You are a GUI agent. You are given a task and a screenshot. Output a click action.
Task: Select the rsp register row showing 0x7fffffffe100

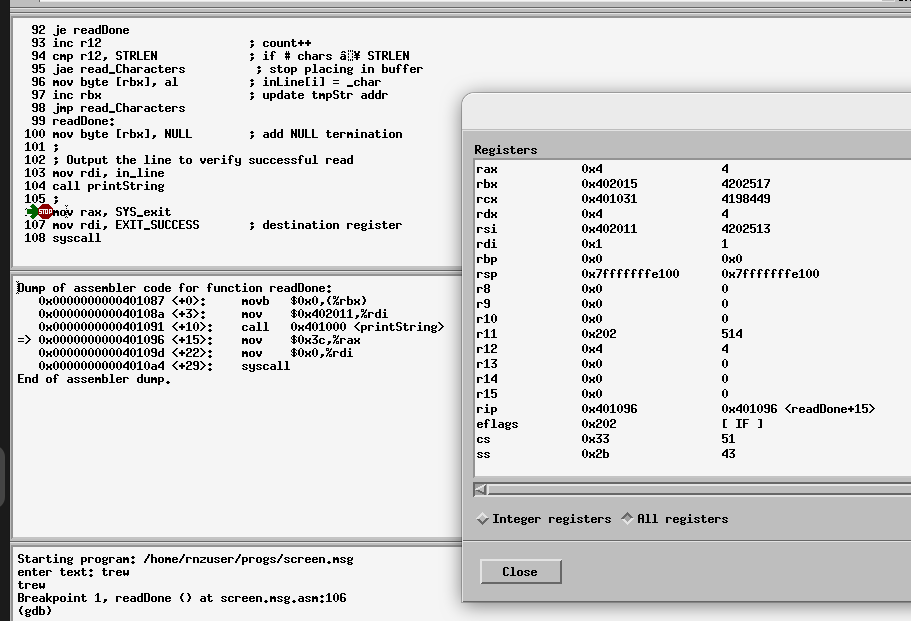(x=693, y=274)
